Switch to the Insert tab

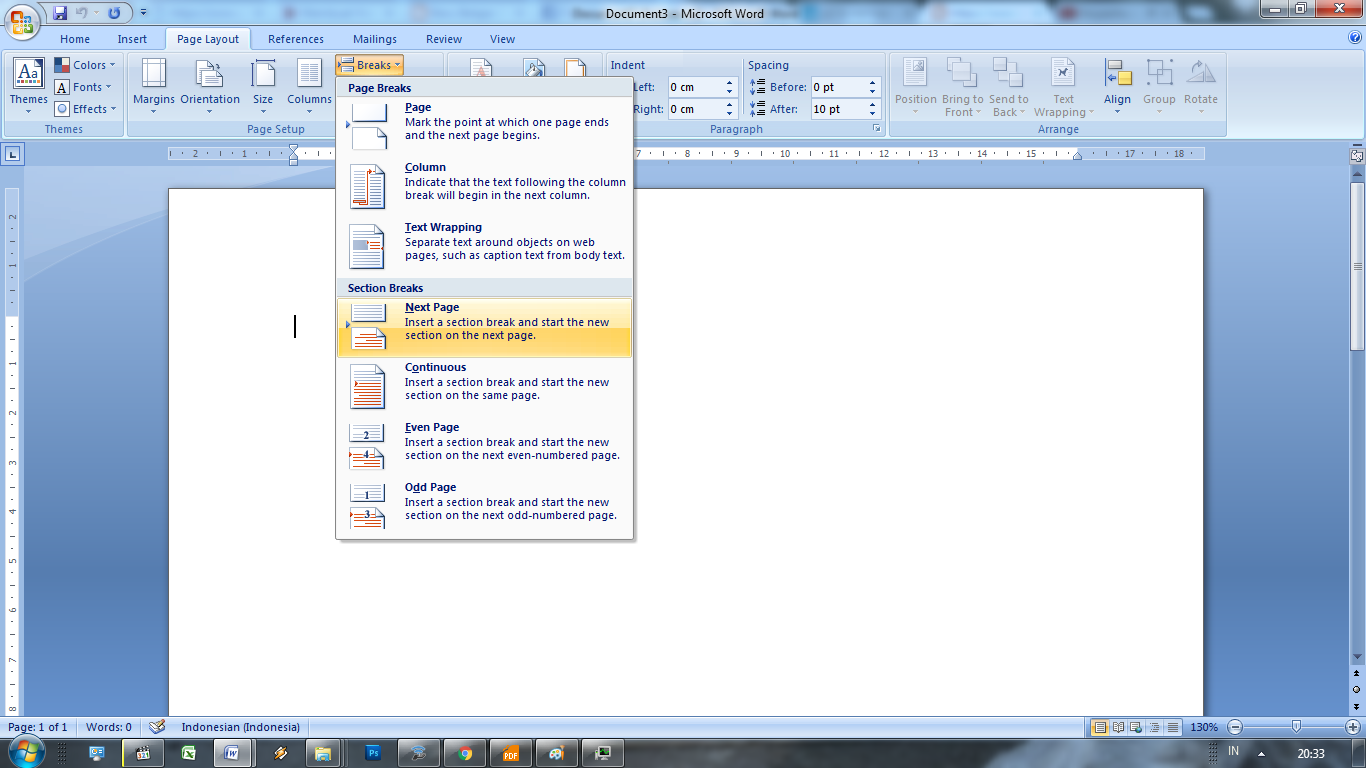point(132,39)
